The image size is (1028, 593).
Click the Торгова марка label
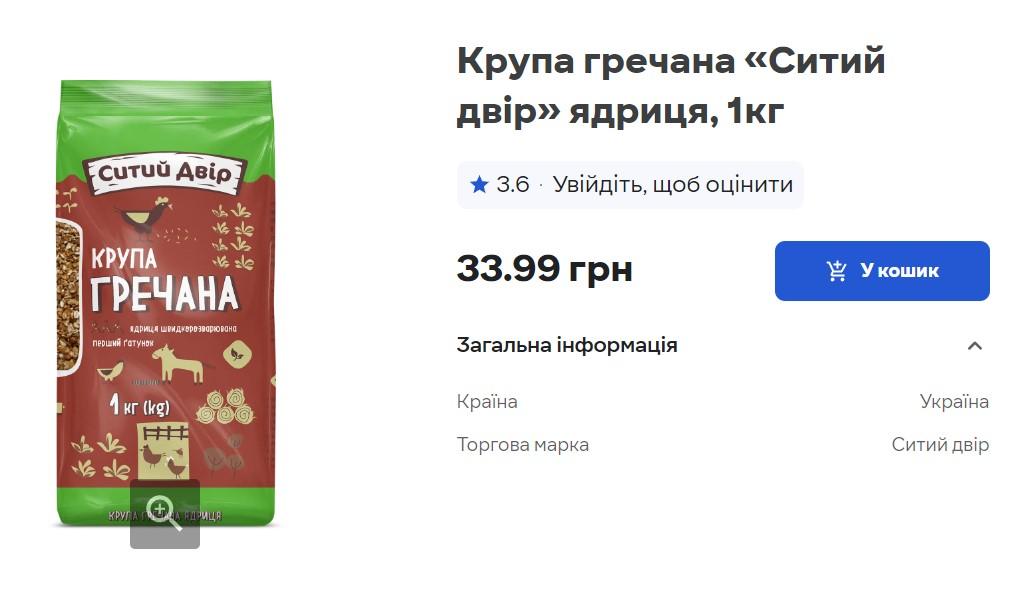point(523,445)
